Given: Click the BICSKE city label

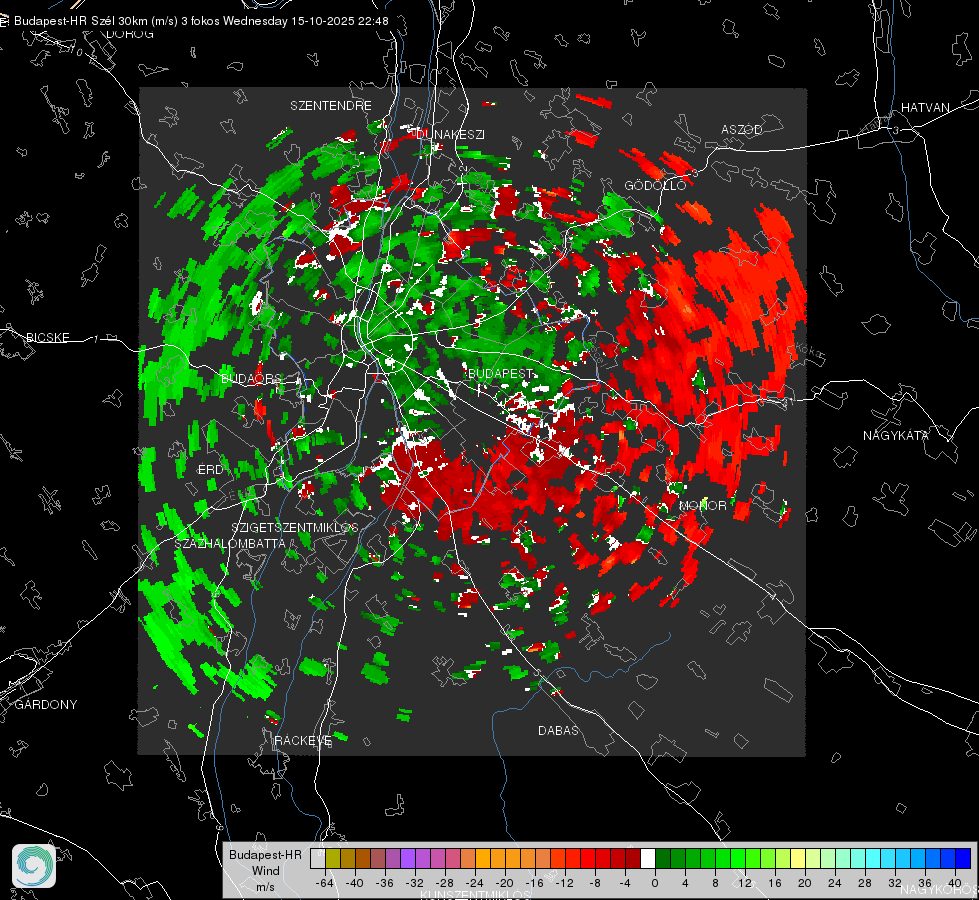Looking at the screenshot, I should pyautogui.click(x=47, y=337).
